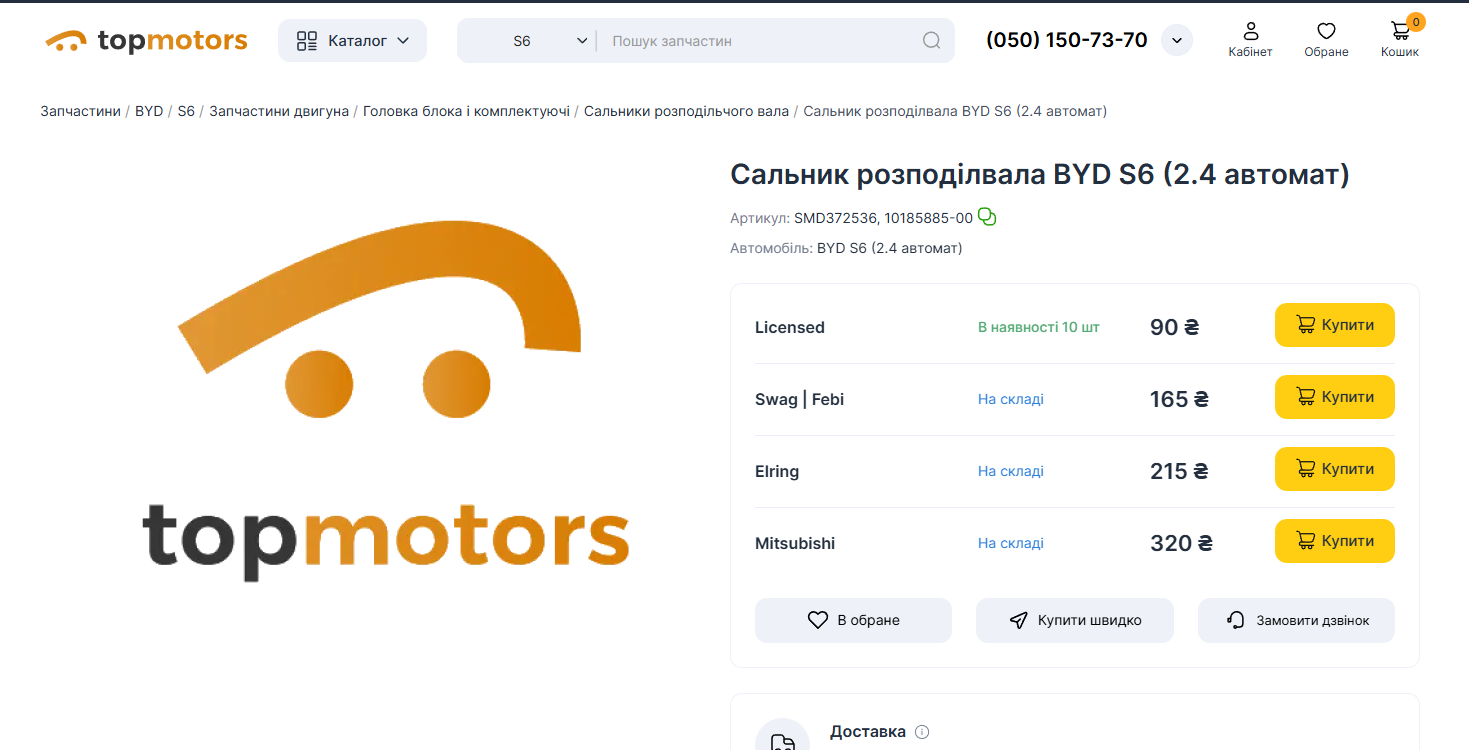Click На складі status in Elring row

pyautogui.click(x=1011, y=471)
